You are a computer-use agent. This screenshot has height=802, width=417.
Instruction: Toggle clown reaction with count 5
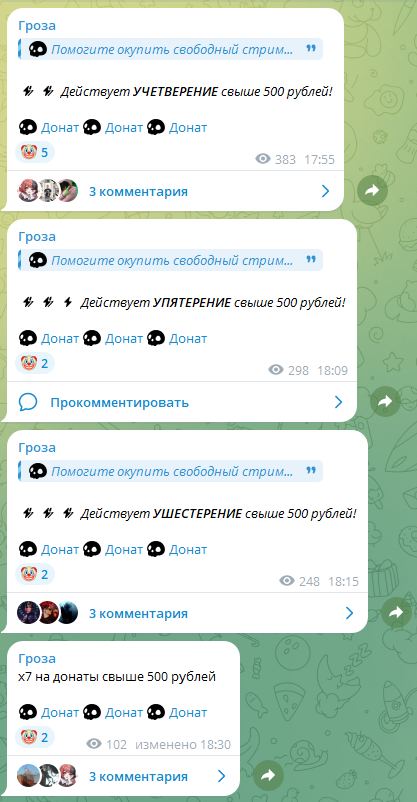pyautogui.click(x=35, y=152)
